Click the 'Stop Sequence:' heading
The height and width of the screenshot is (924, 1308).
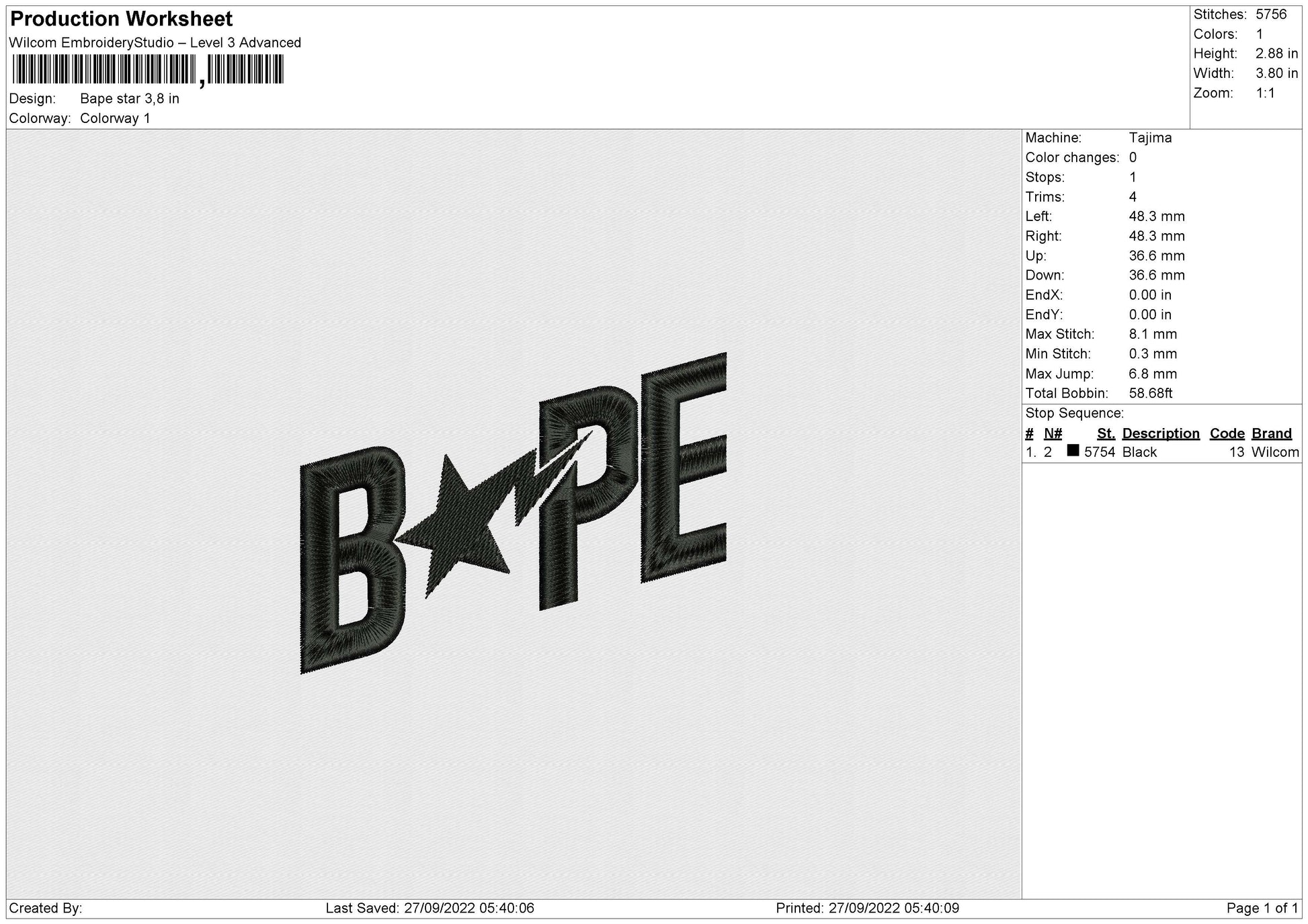1074,413
